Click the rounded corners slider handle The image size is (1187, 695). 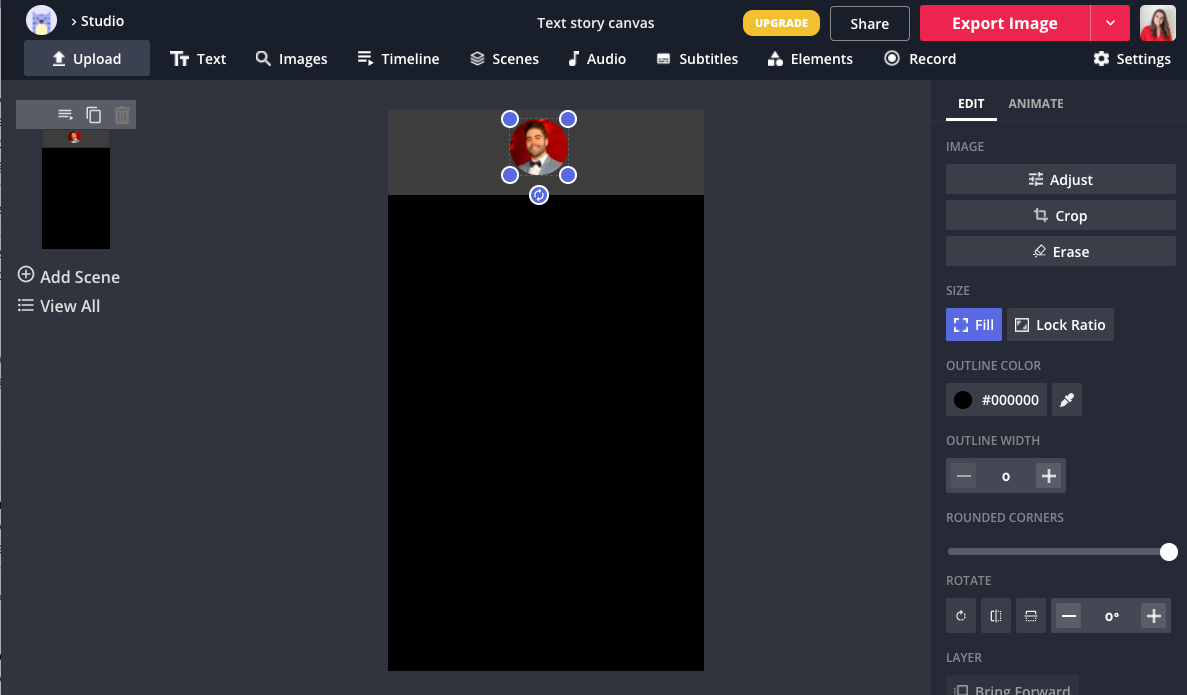1168,552
